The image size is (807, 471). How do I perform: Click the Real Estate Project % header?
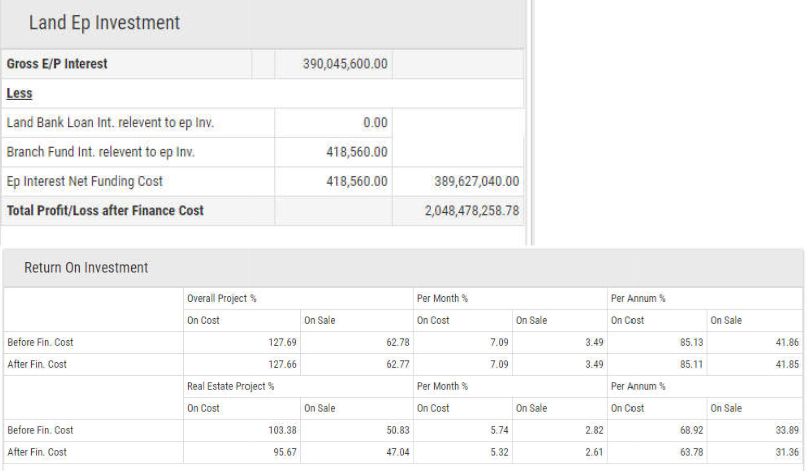coord(230,386)
